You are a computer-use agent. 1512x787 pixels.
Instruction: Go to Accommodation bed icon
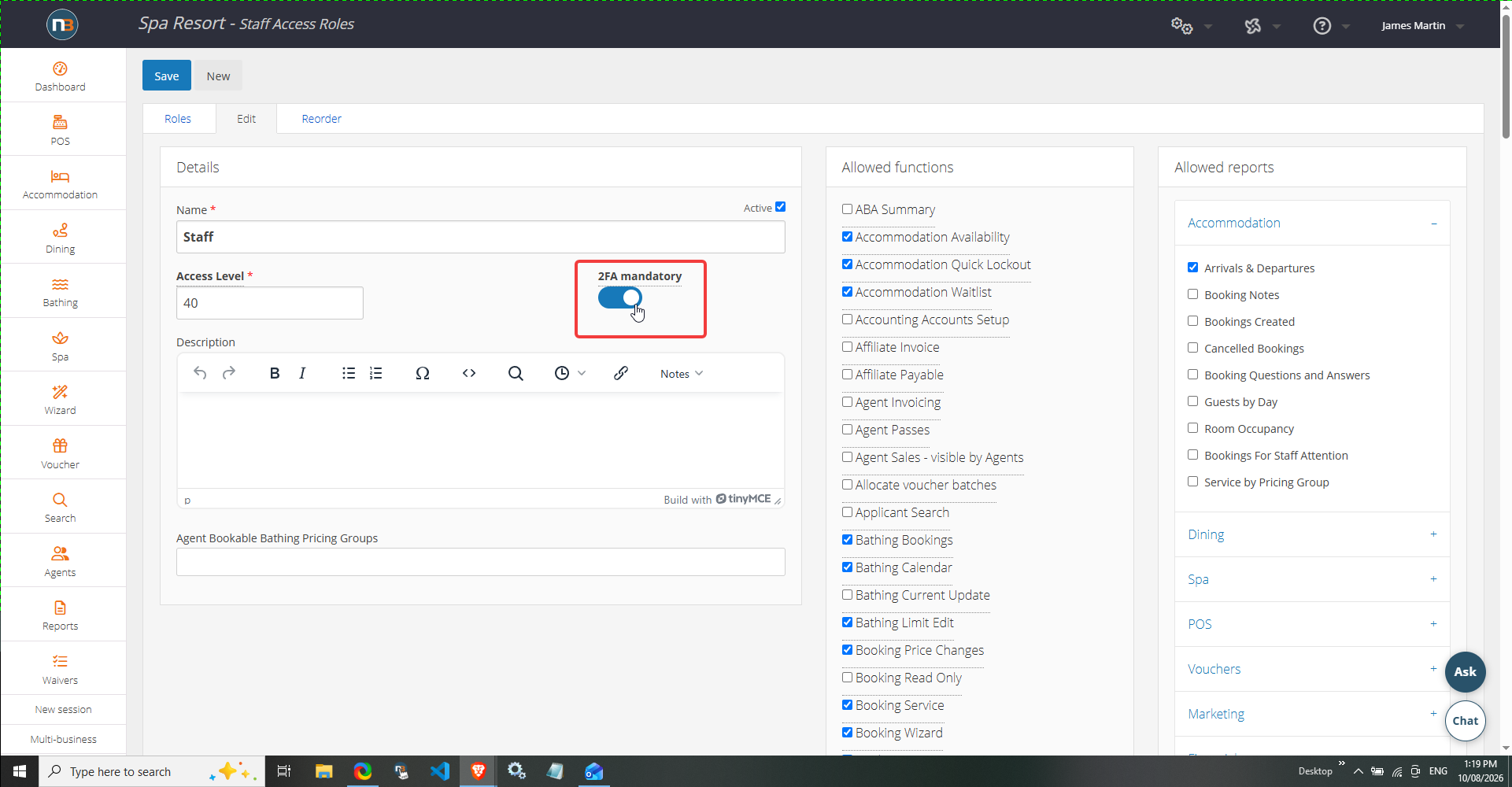[x=60, y=176]
